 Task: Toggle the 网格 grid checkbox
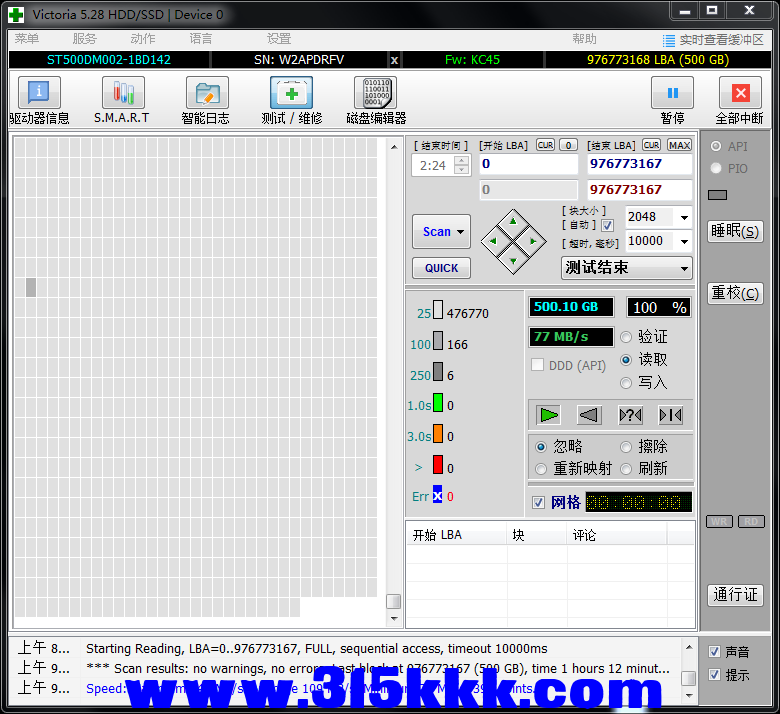pos(539,502)
